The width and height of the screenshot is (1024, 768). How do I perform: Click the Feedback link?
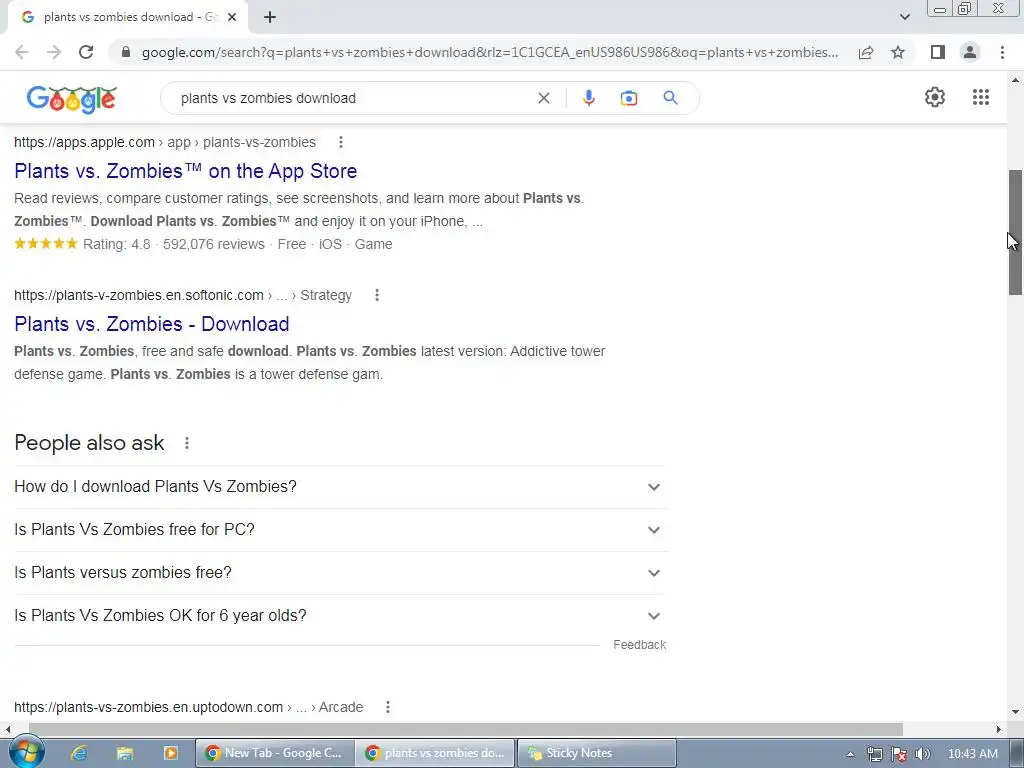(x=639, y=645)
